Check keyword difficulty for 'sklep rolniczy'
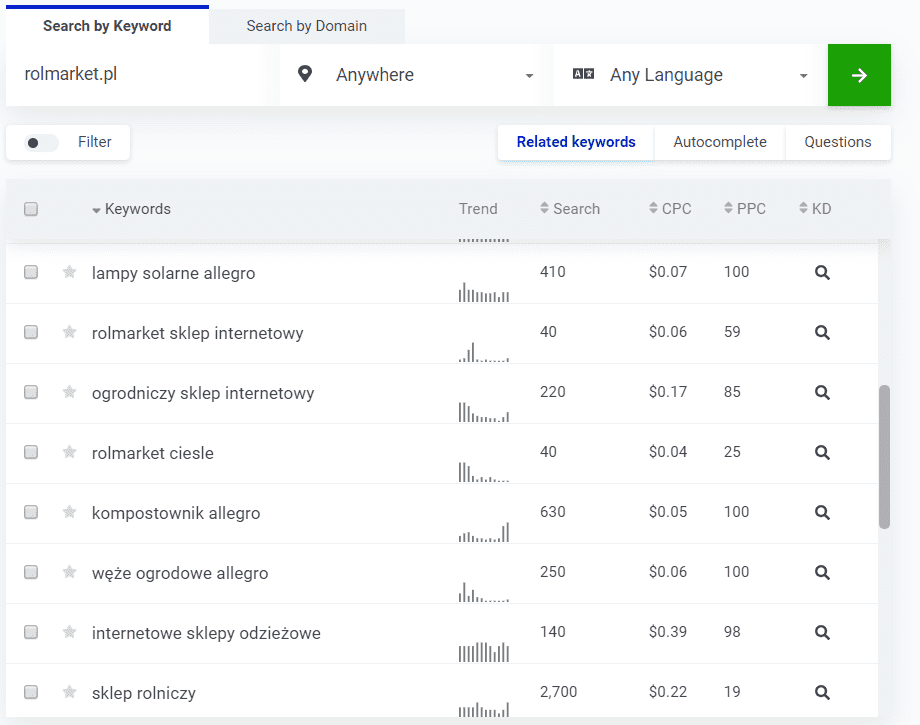This screenshot has width=920, height=725. coord(822,692)
